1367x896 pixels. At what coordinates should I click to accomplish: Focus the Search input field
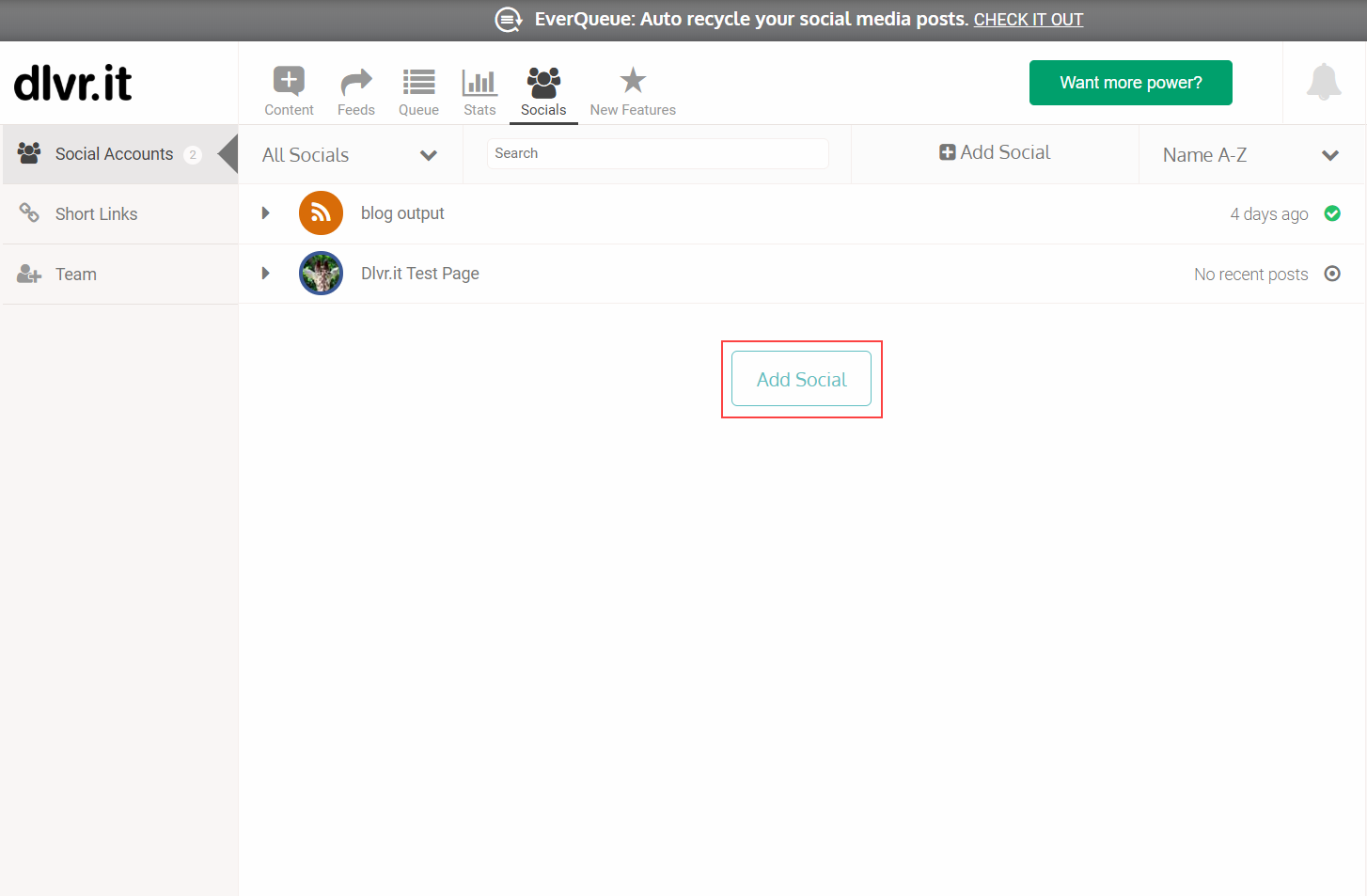click(x=658, y=153)
